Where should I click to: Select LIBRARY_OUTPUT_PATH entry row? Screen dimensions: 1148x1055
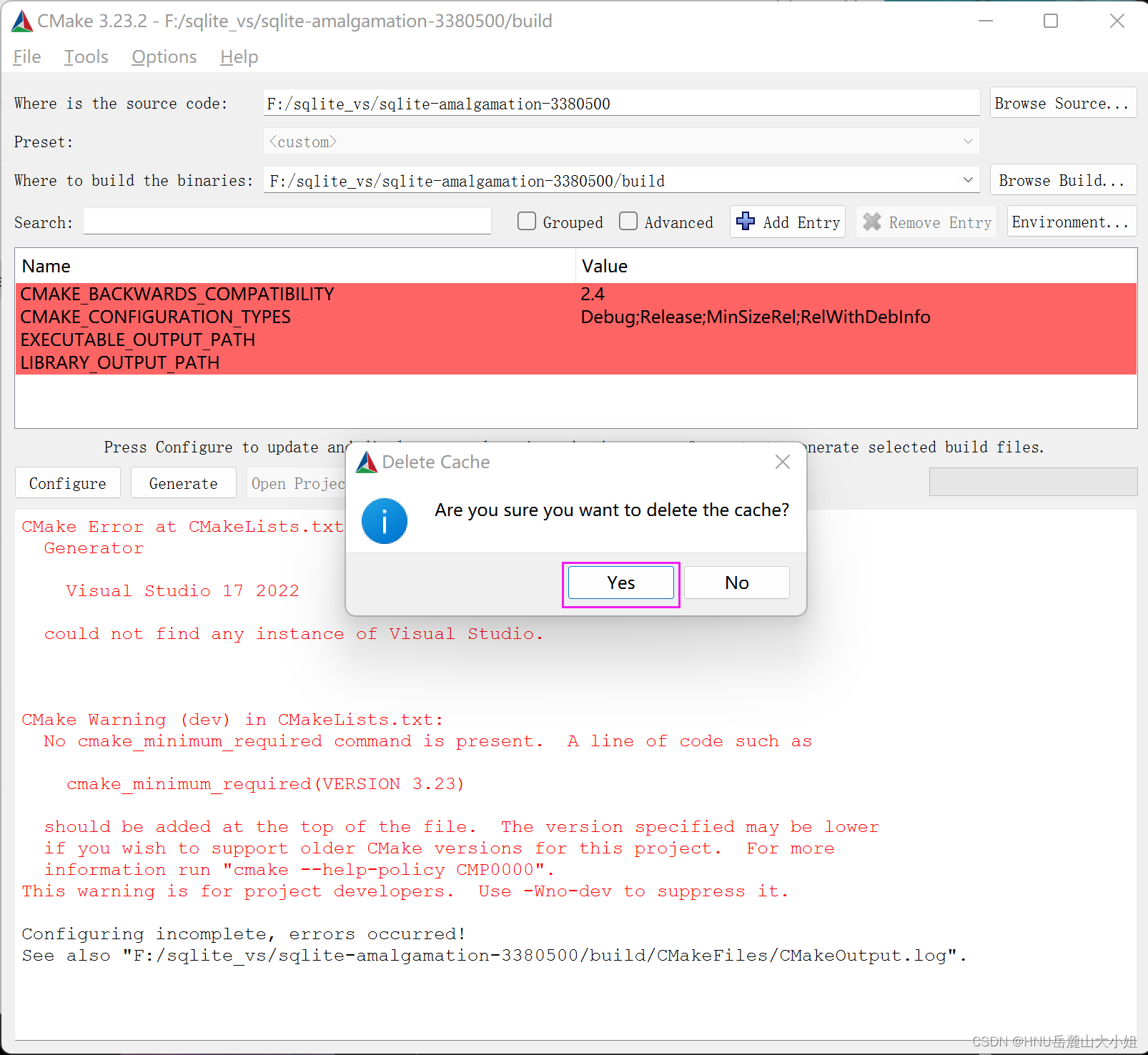[575, 363]
